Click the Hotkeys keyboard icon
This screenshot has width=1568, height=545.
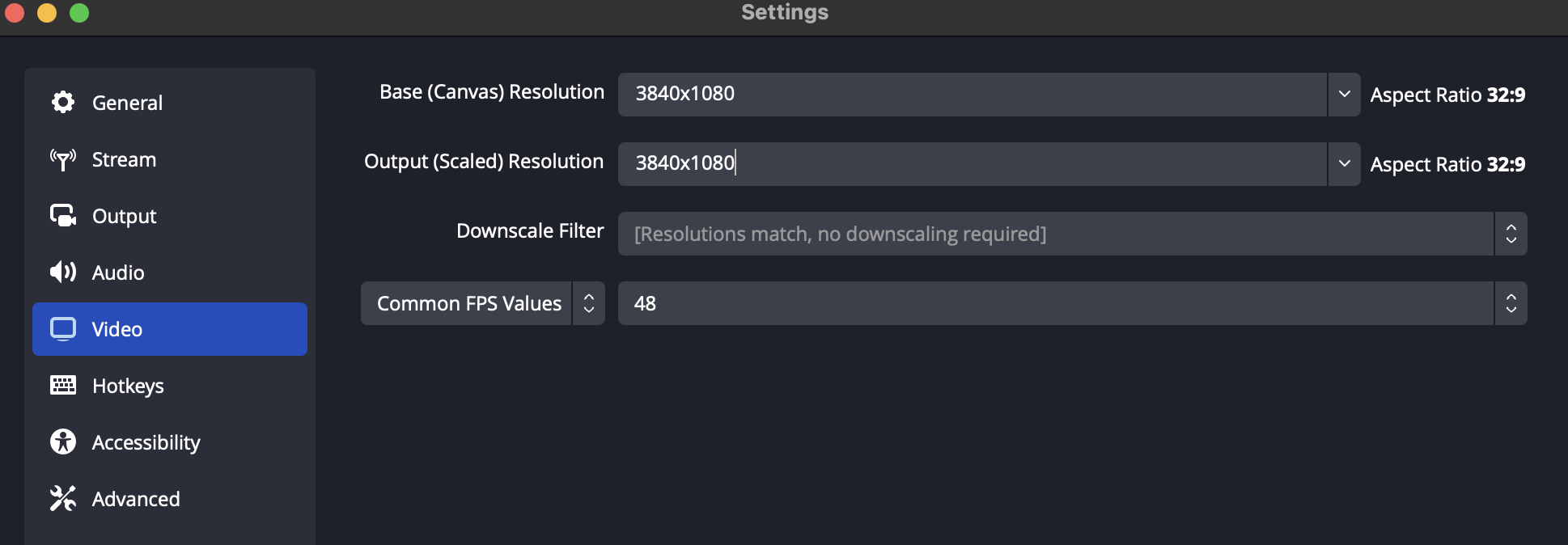(x=63, y=386)
